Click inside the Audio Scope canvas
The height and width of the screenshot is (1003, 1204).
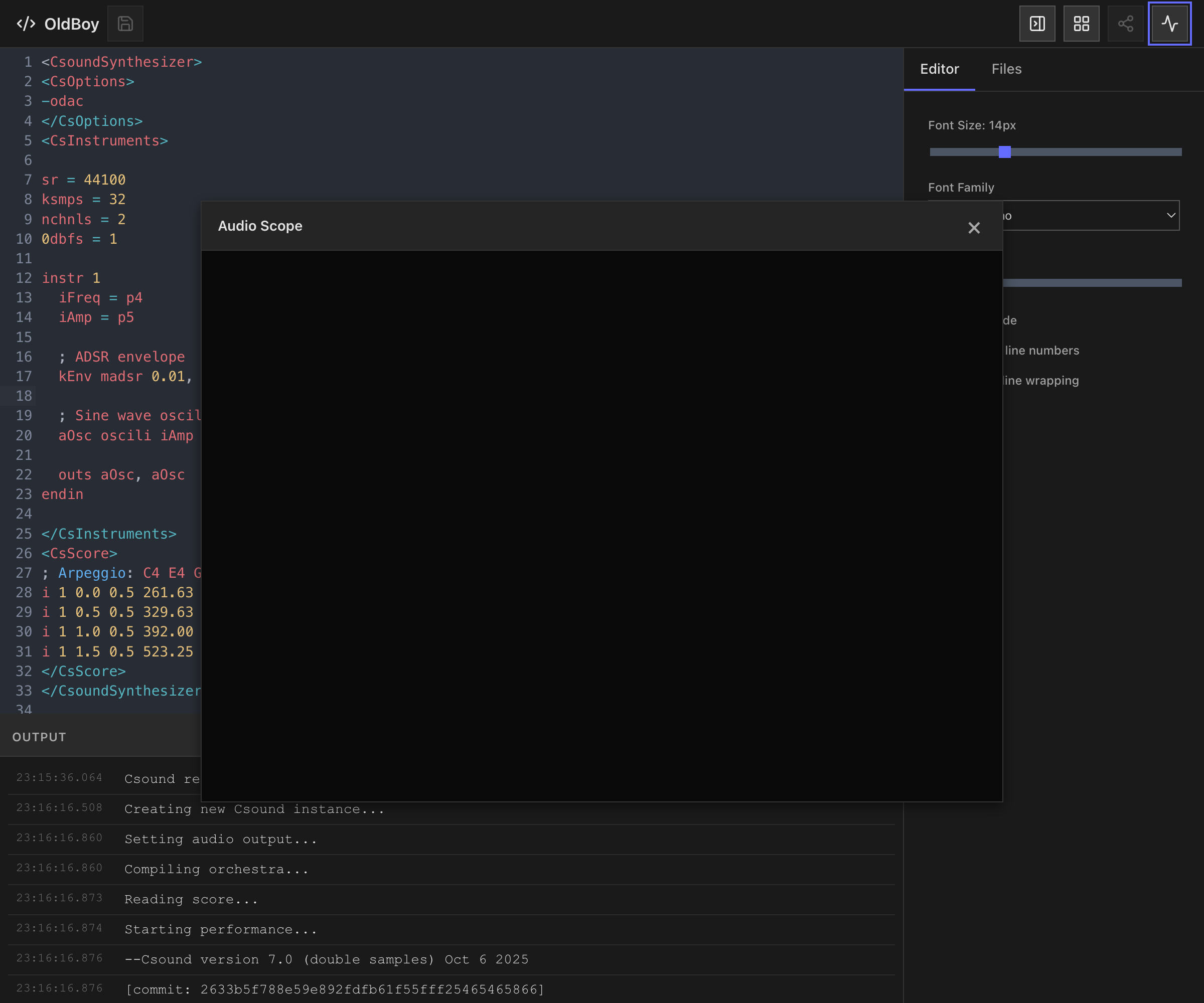[601, 525]
